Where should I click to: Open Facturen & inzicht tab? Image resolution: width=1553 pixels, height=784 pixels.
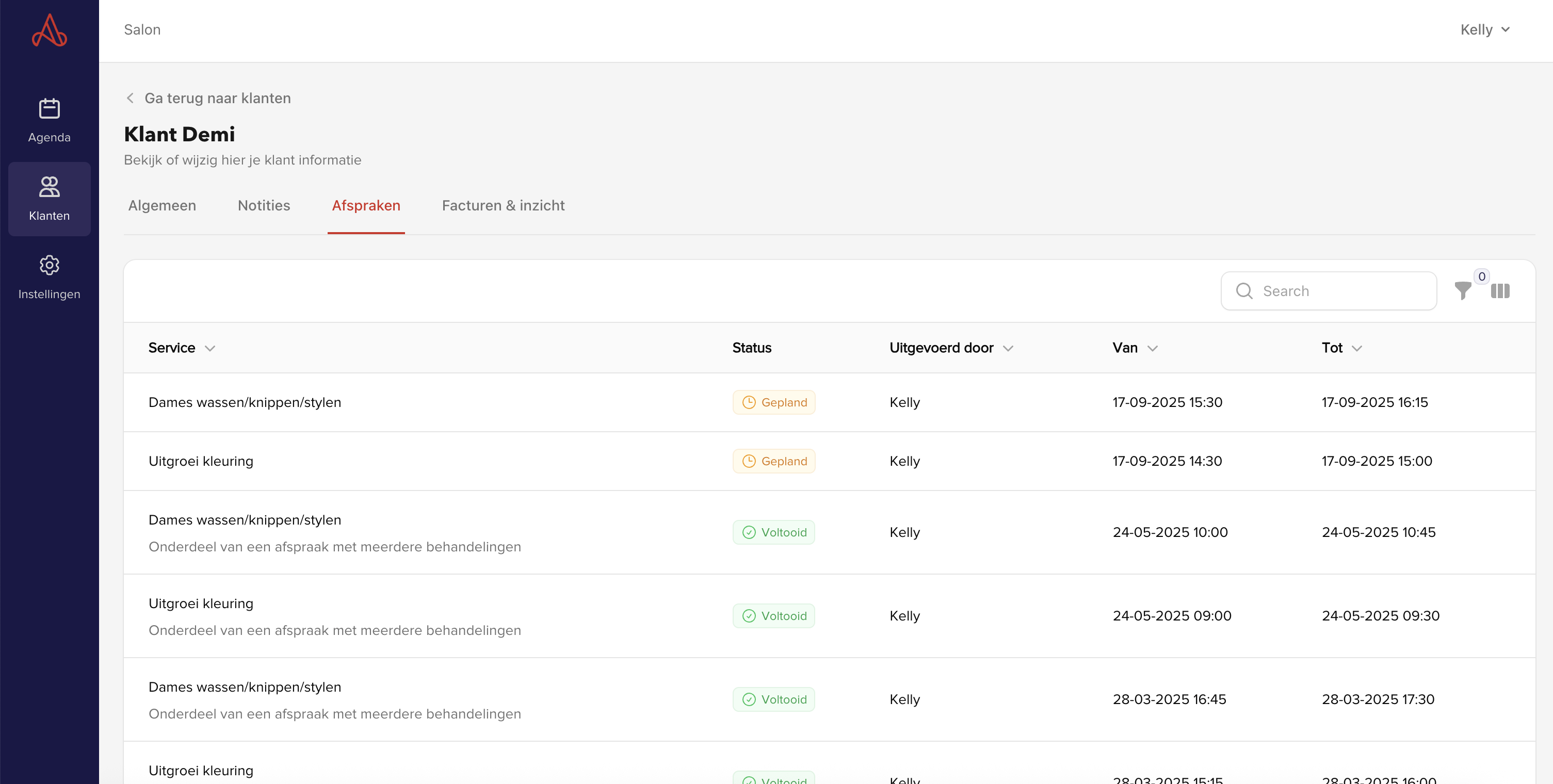tap(503, 205)
